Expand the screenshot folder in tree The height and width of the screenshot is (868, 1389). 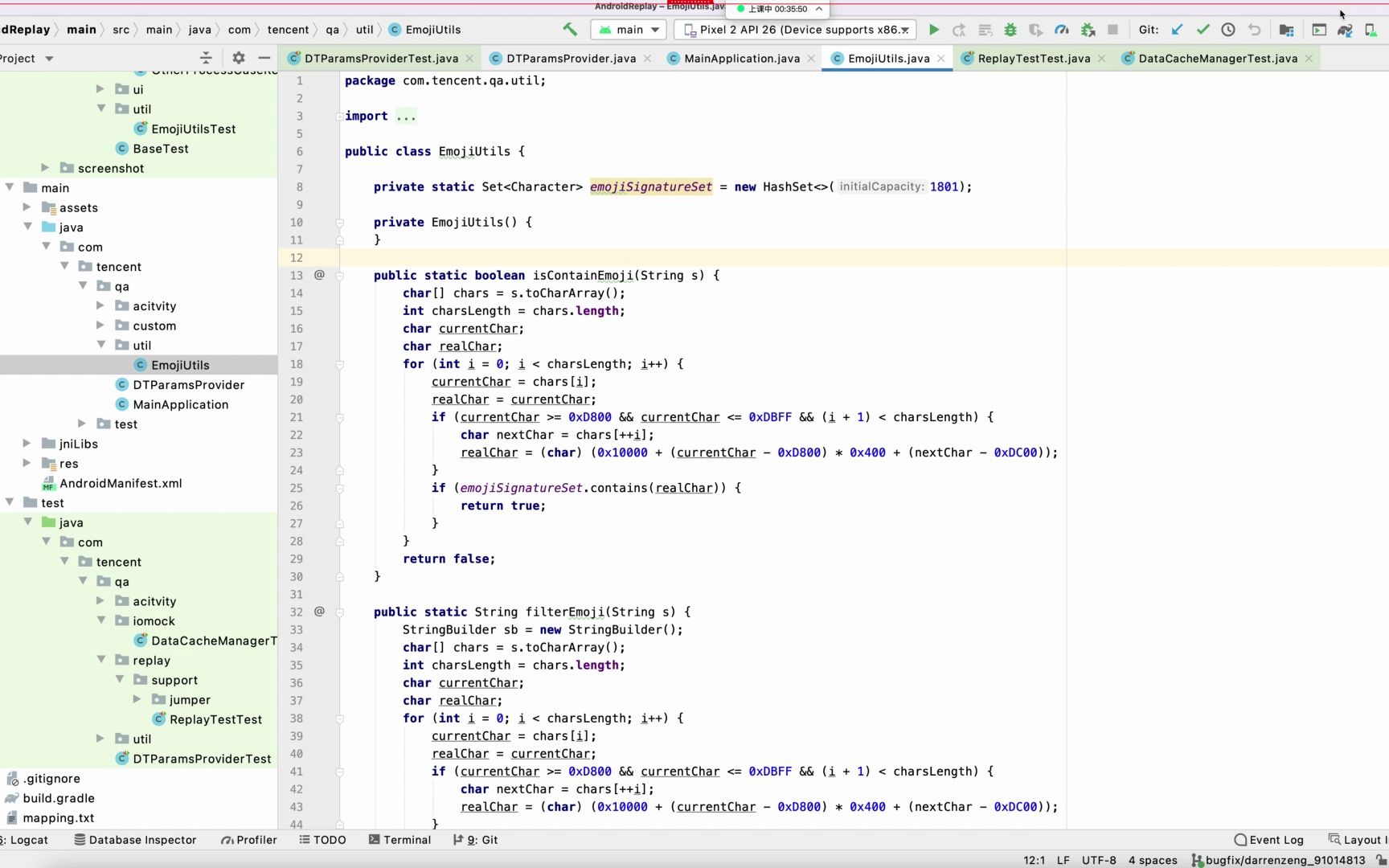[45, 168]
